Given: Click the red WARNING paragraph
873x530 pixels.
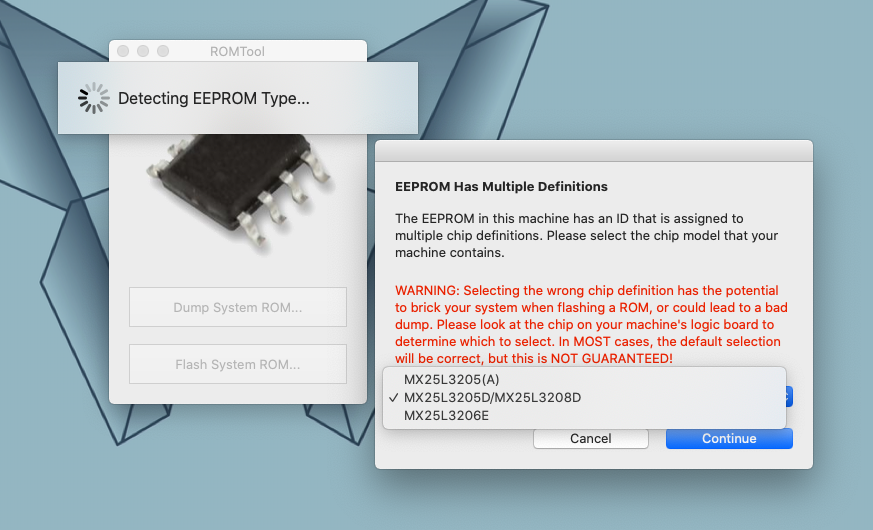Looking at the screenshot, I should [x=591, y=325].
